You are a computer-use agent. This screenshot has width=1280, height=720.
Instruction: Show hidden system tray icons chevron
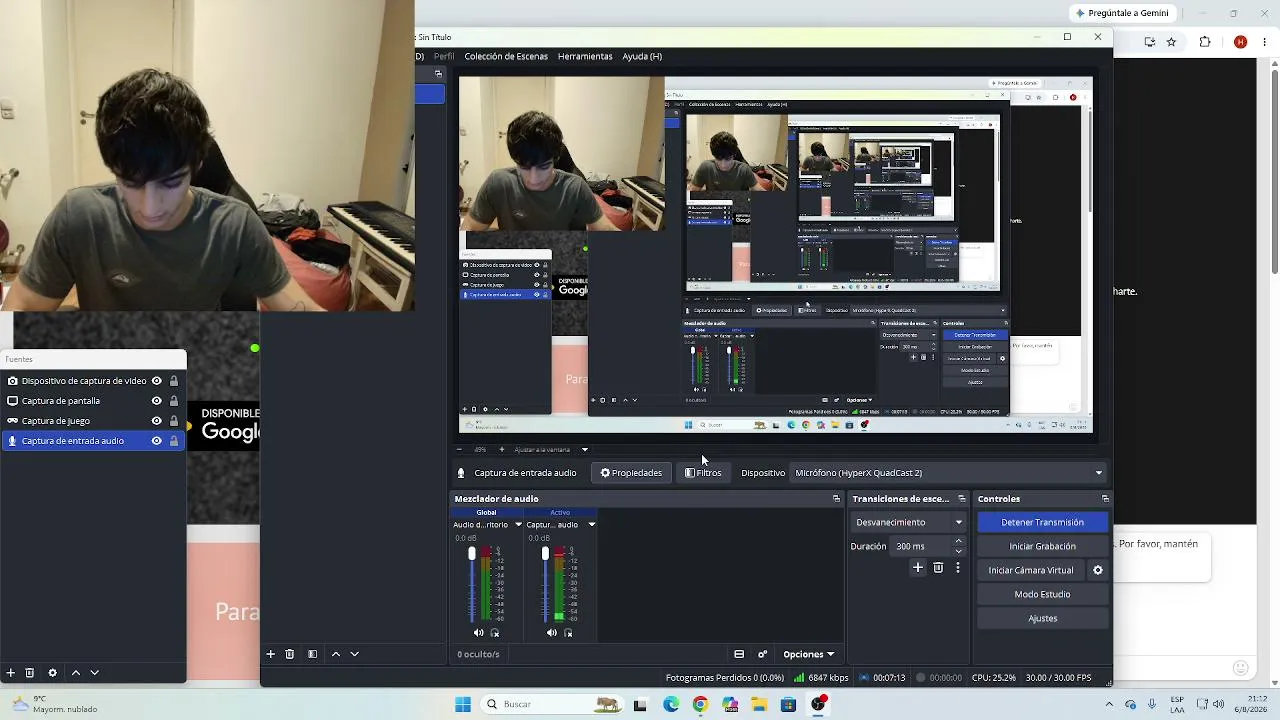point(1109,704)
